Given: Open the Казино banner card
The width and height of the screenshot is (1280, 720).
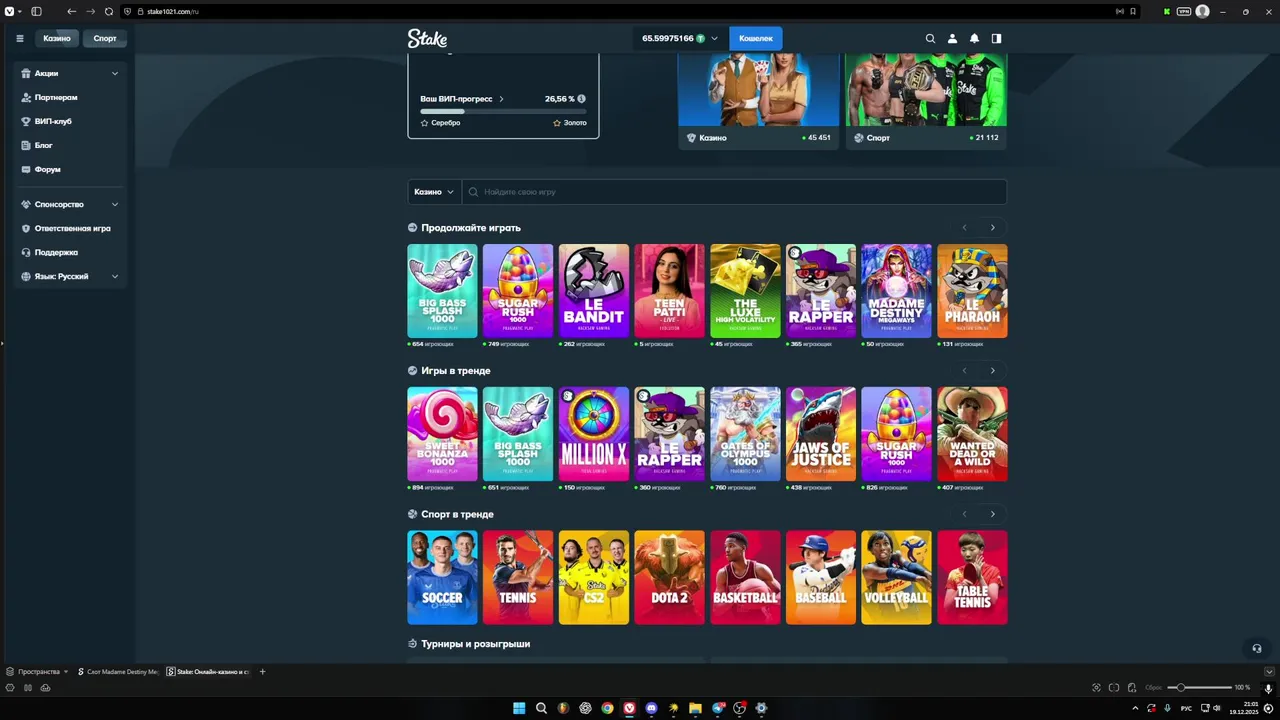Looking at the screenshot, I should tap(758, 101).
